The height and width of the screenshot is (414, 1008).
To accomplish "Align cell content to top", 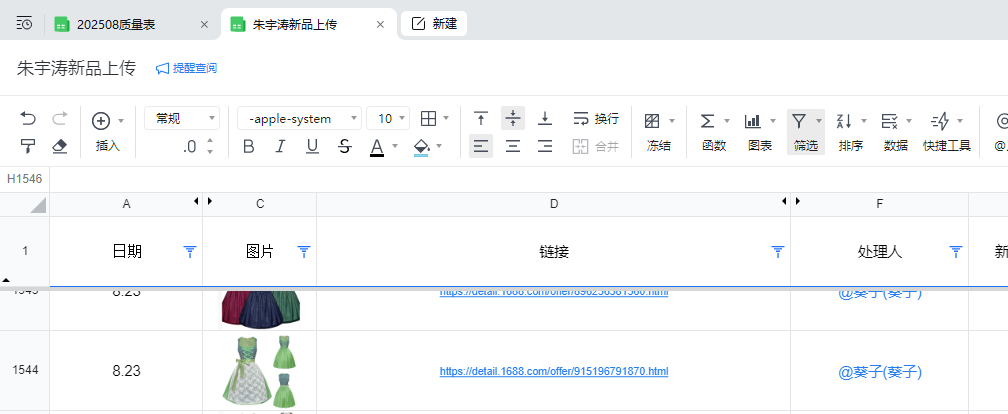I will [x=481, y=119].
